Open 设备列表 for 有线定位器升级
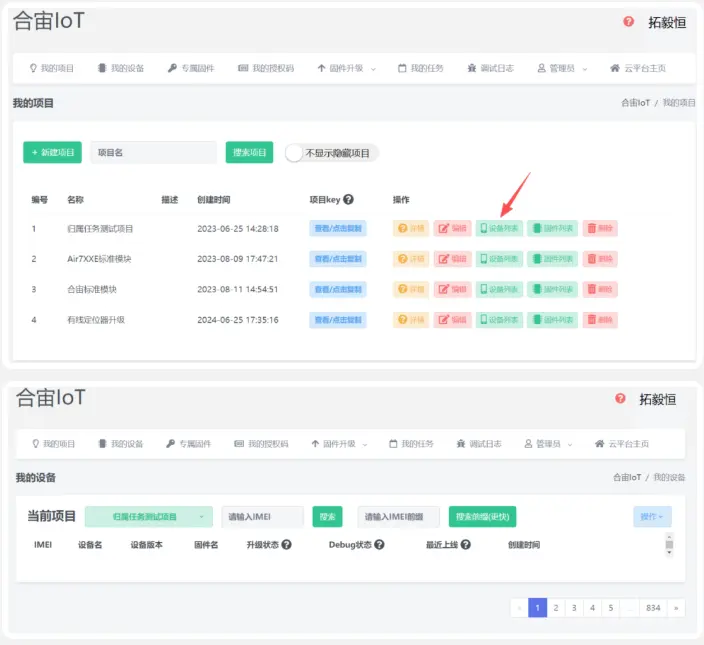The image size is (704, 645). [x=499, y=320]
